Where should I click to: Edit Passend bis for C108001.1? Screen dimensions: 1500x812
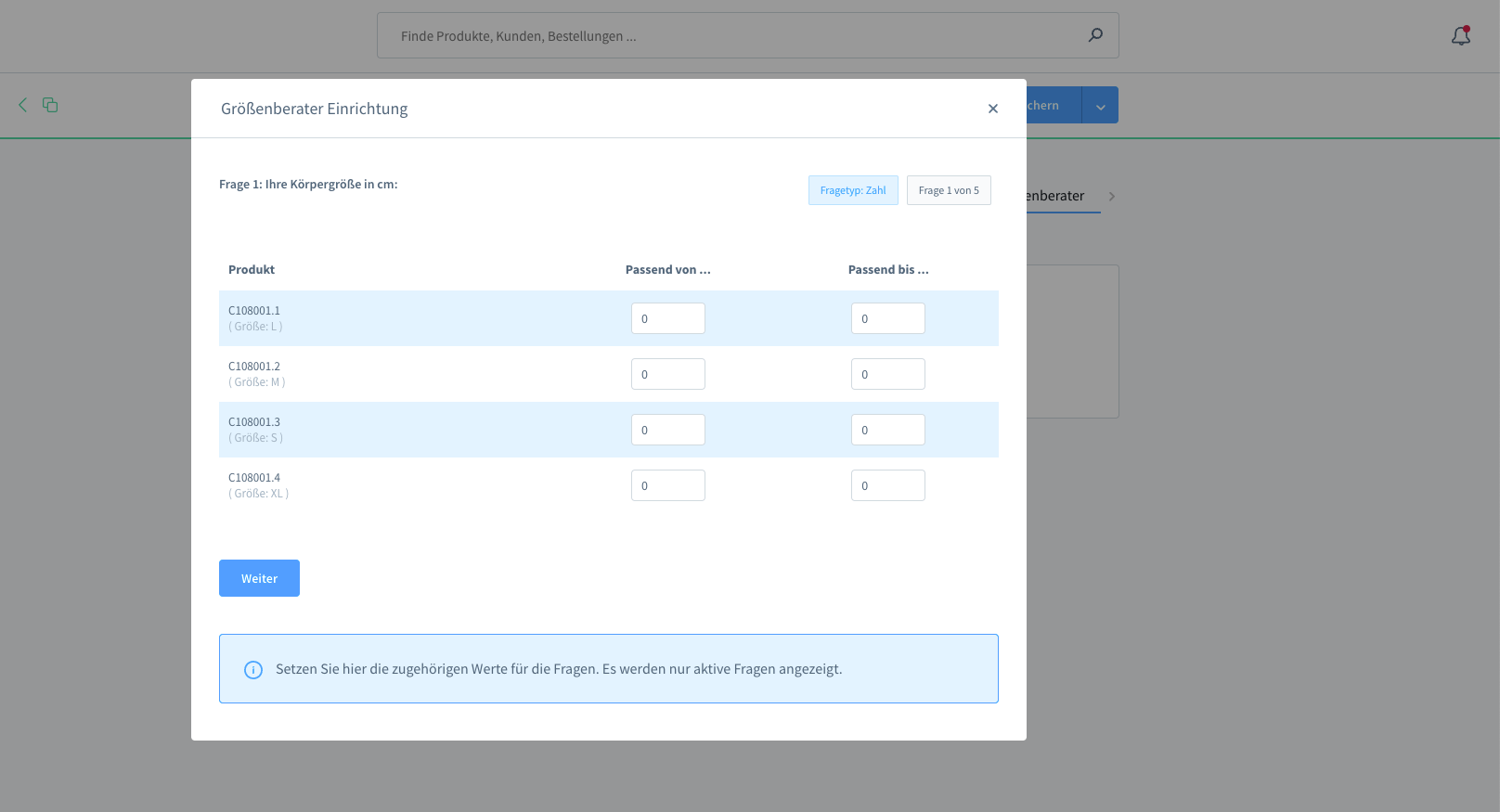[x=888, y=318]
